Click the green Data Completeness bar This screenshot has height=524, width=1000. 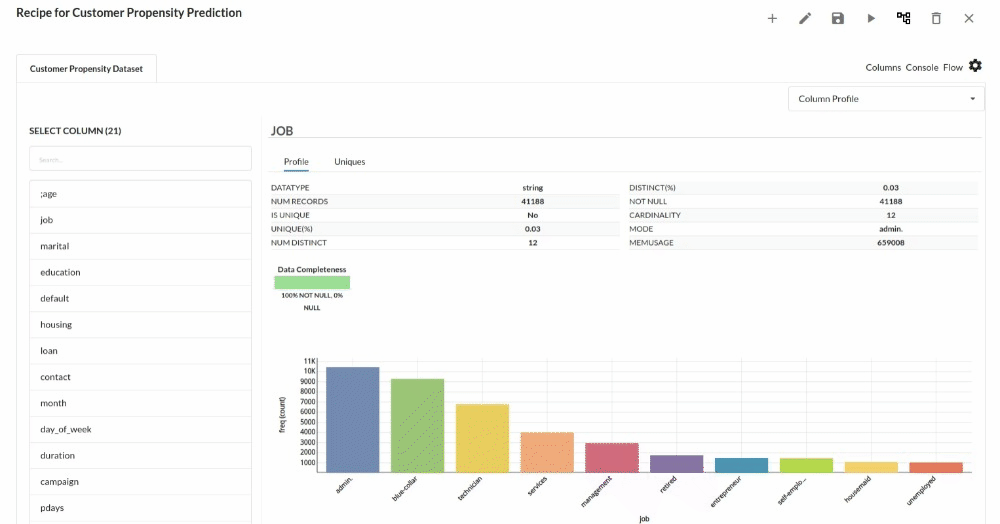pyautogui.click(x=312, y=282)
